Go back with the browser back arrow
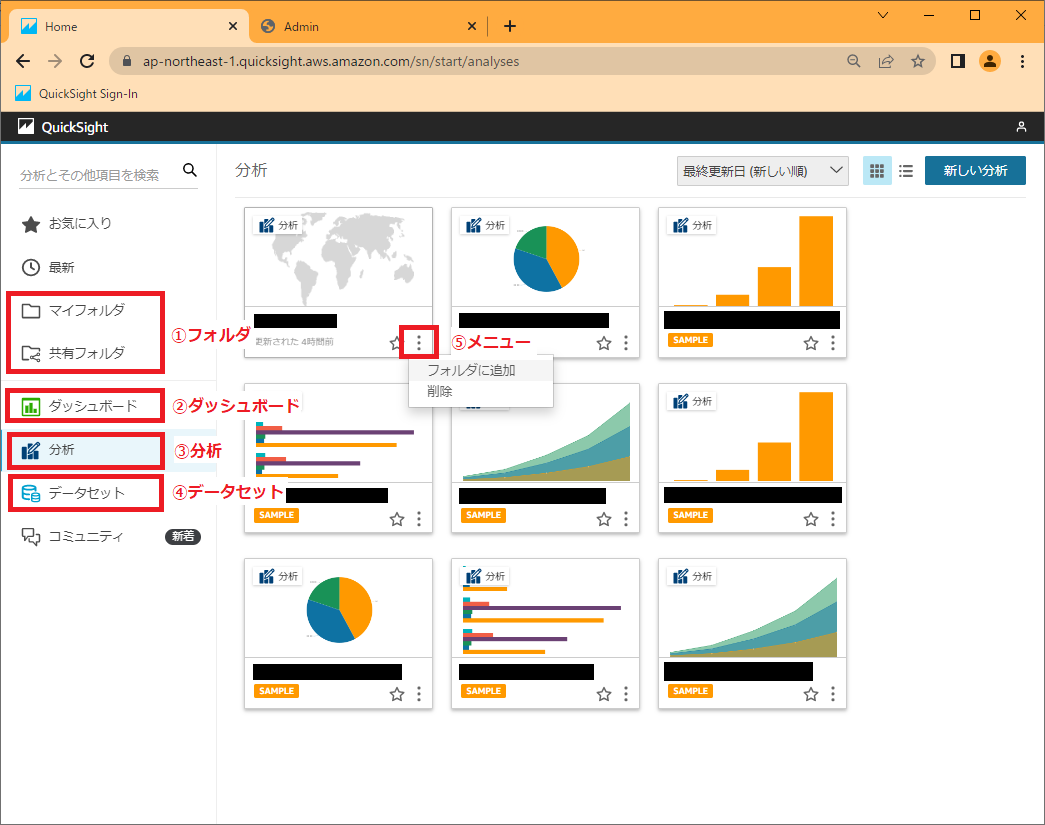 23,61
